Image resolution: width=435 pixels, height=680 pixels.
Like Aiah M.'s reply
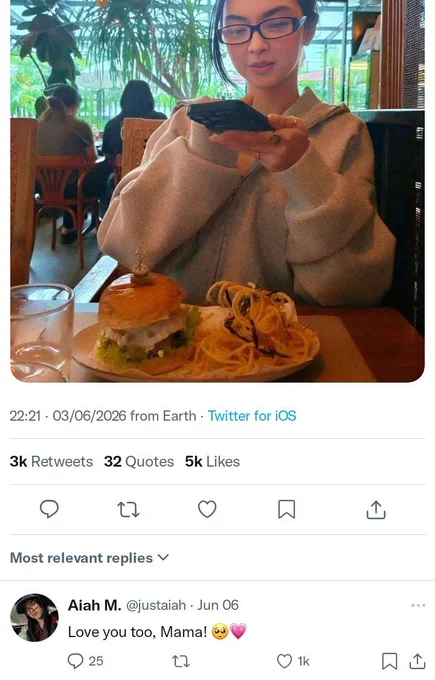click(293, 661)
